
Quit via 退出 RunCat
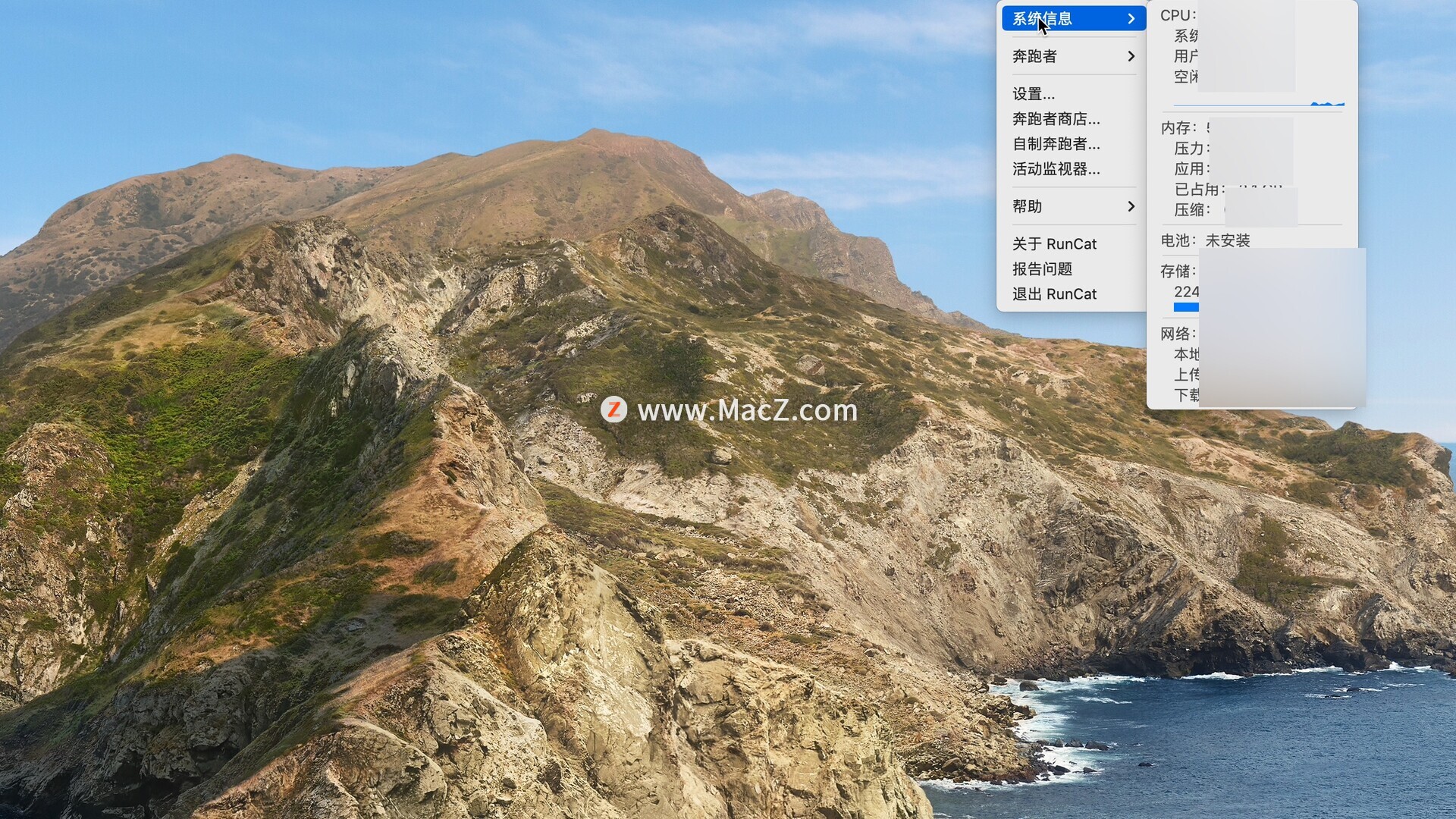point(1054,294)
